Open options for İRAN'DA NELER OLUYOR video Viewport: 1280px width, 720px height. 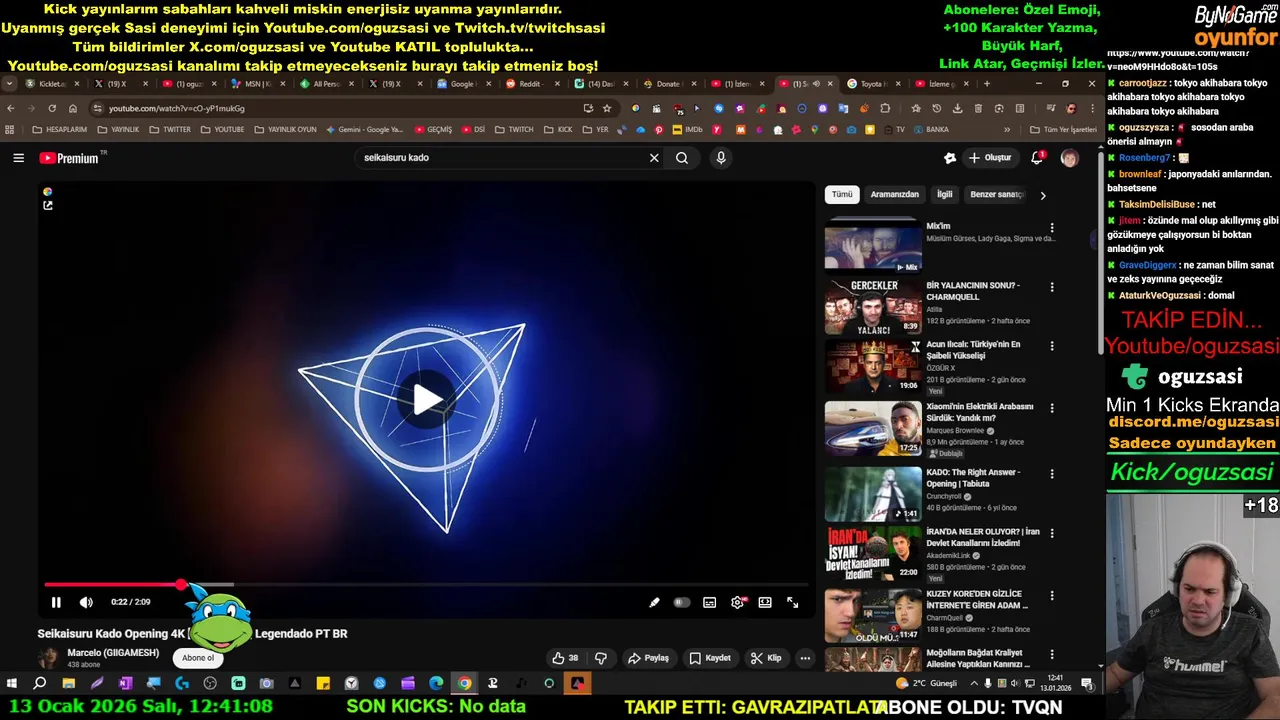[x=1051, y=534]
